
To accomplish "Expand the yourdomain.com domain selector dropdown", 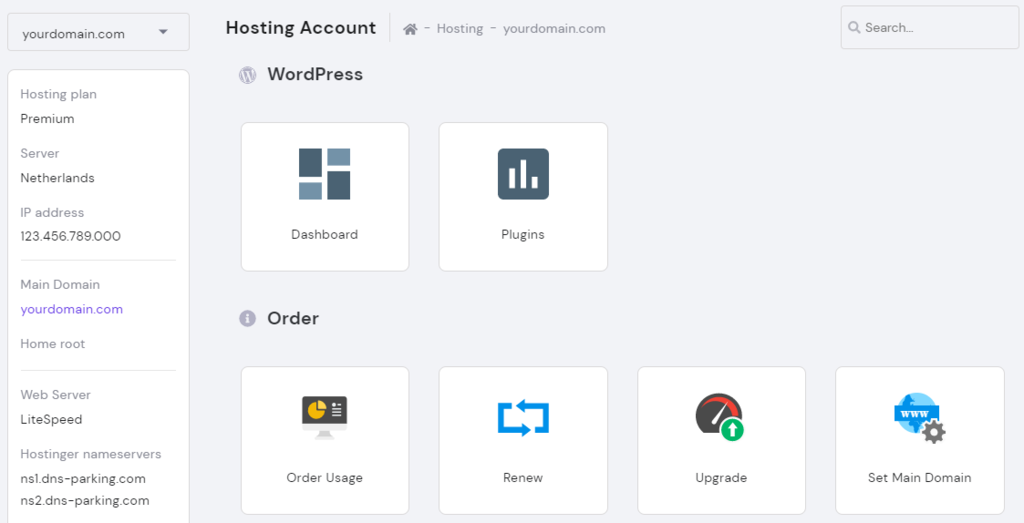I will point(98,33).
